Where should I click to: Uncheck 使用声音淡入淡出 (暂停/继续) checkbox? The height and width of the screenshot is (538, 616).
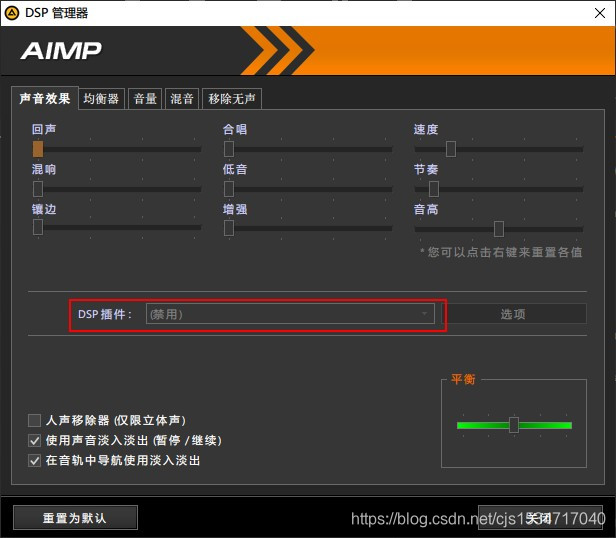click(35, 440)
